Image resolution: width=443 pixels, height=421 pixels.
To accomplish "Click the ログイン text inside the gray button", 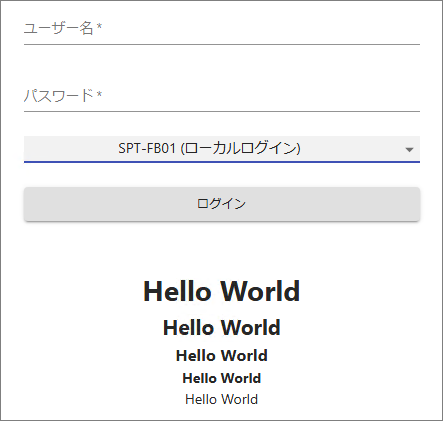I will [222, 204].
